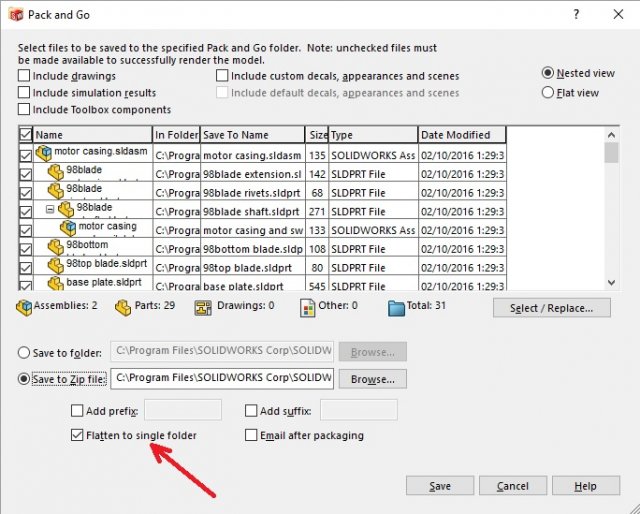This screenshot has width=640, height=514.
Task: Click the Select / Replace... button
Action: click(x=552, y=308)
